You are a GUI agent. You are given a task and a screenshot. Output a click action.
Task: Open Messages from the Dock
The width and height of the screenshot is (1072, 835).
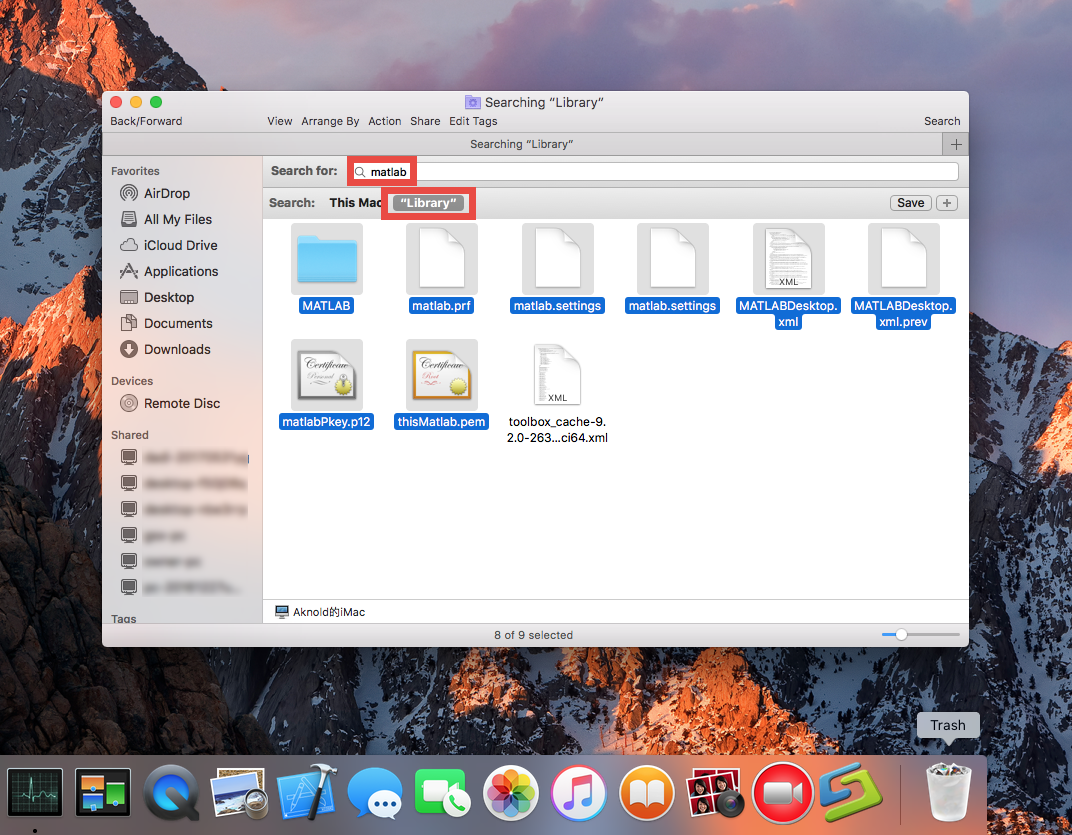[375, 793]
